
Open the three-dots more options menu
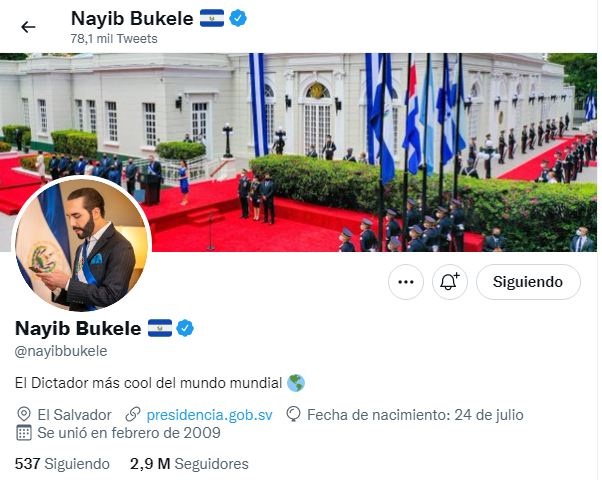click(x=406, y=282)
